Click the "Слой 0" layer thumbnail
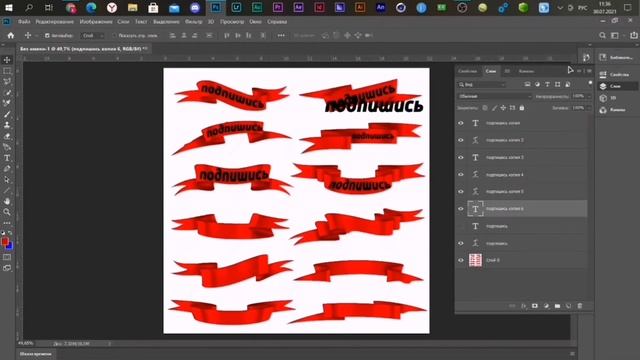 click(476, 260)
